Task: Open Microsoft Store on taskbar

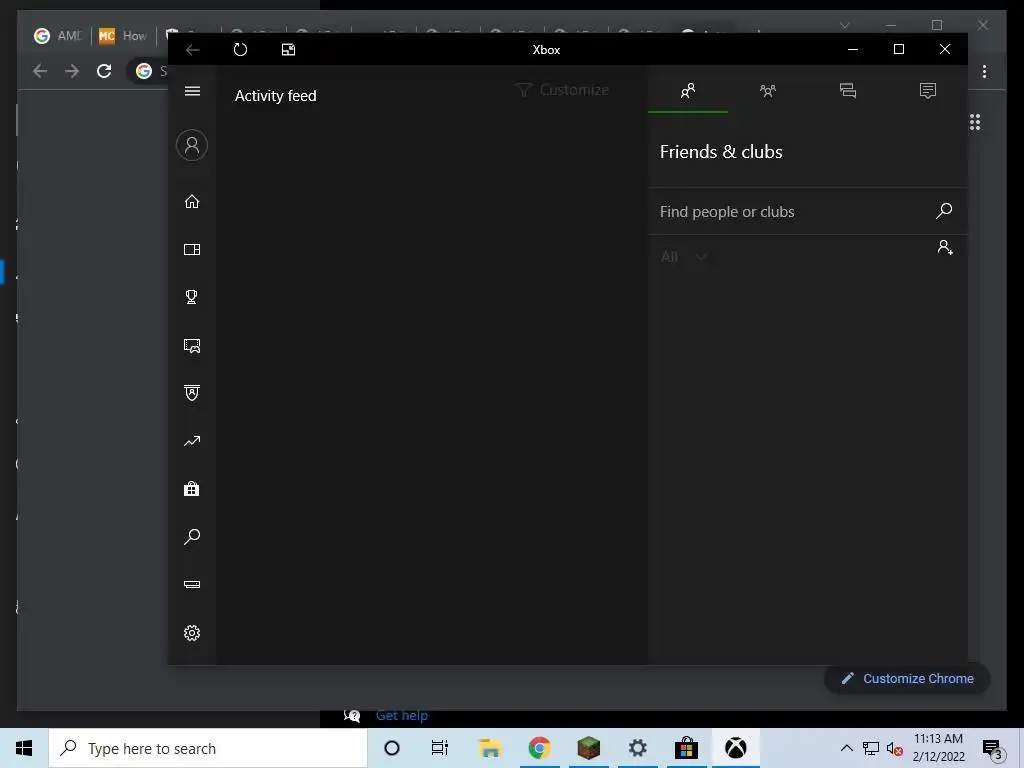Action: 686,748
